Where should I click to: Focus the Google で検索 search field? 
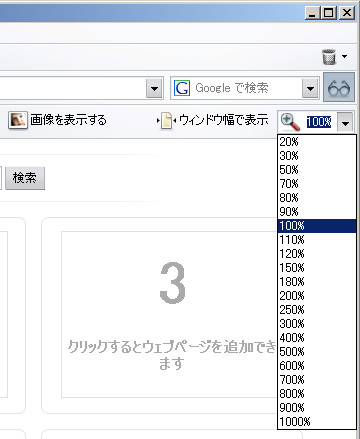tap(246, 88)
